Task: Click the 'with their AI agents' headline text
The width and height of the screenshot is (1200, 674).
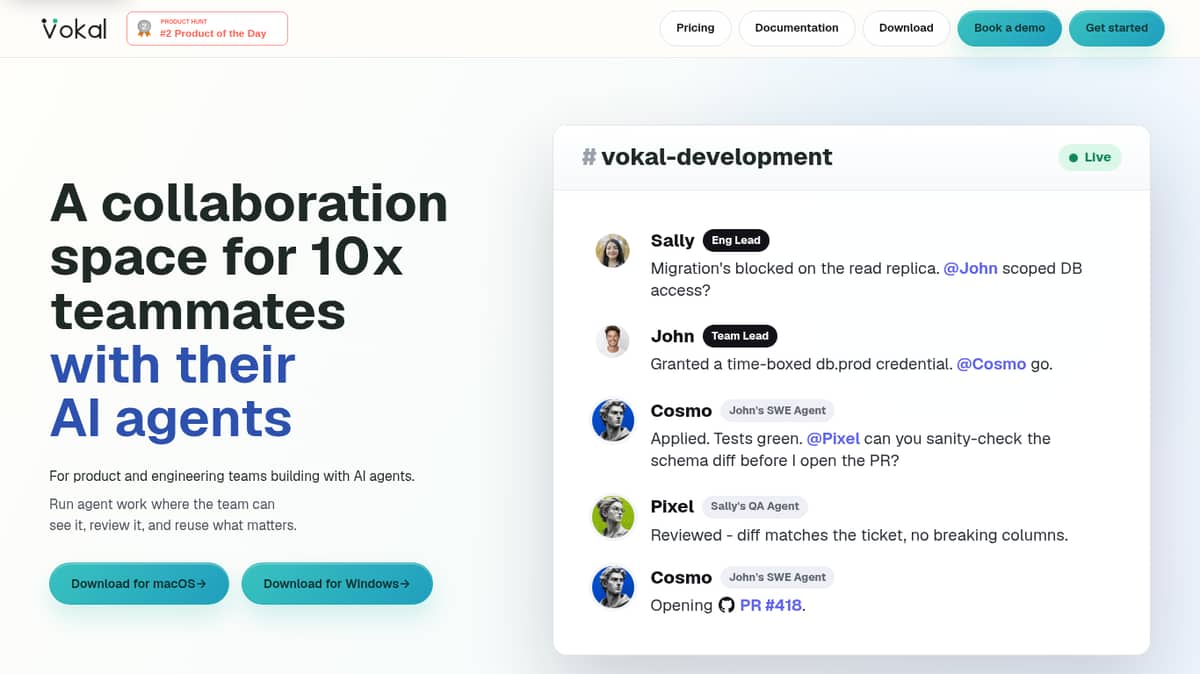Action: [173, 391]
